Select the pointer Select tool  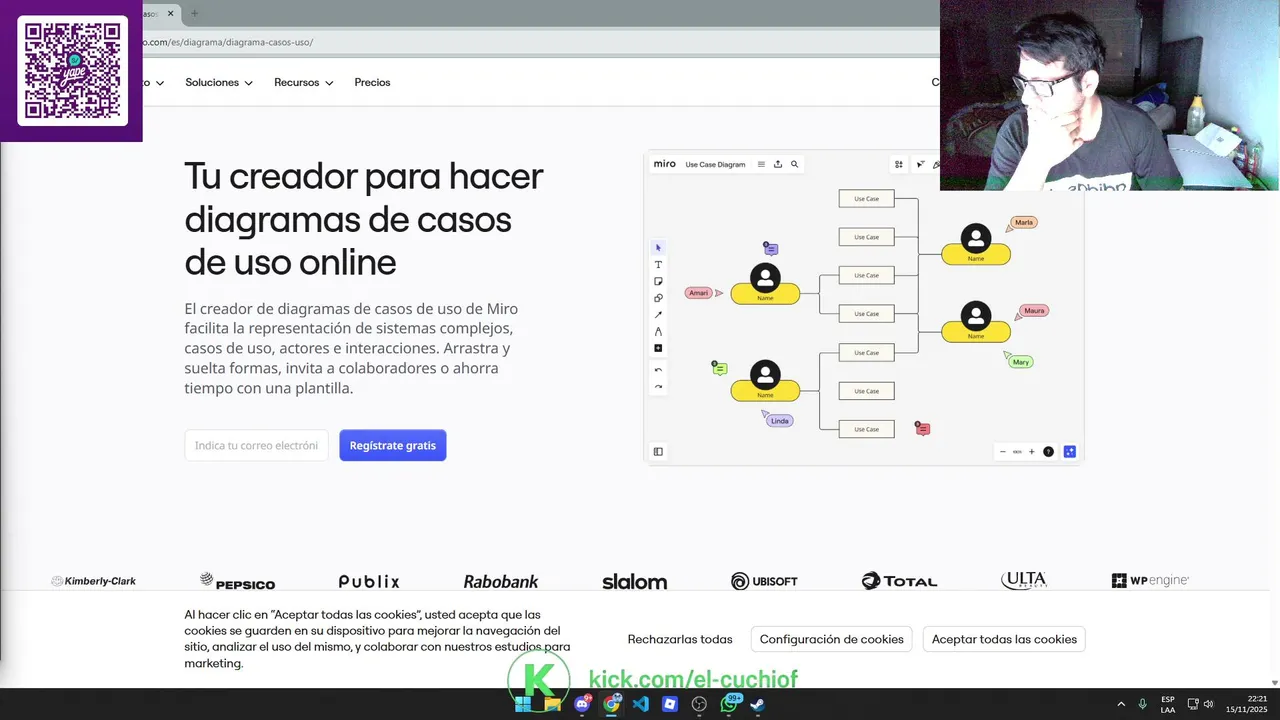pyautogui.click(x=658, y=247)
